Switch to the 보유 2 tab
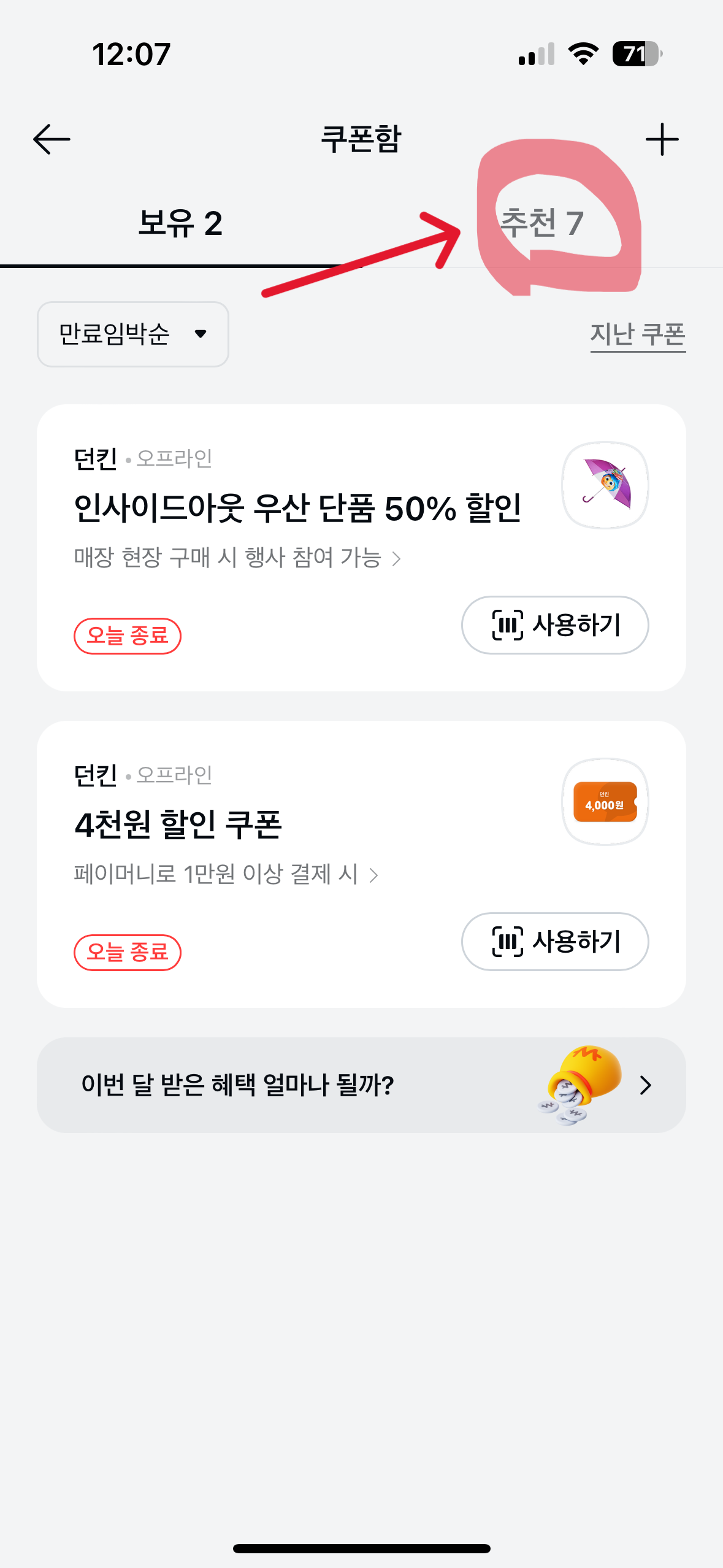 180,223
